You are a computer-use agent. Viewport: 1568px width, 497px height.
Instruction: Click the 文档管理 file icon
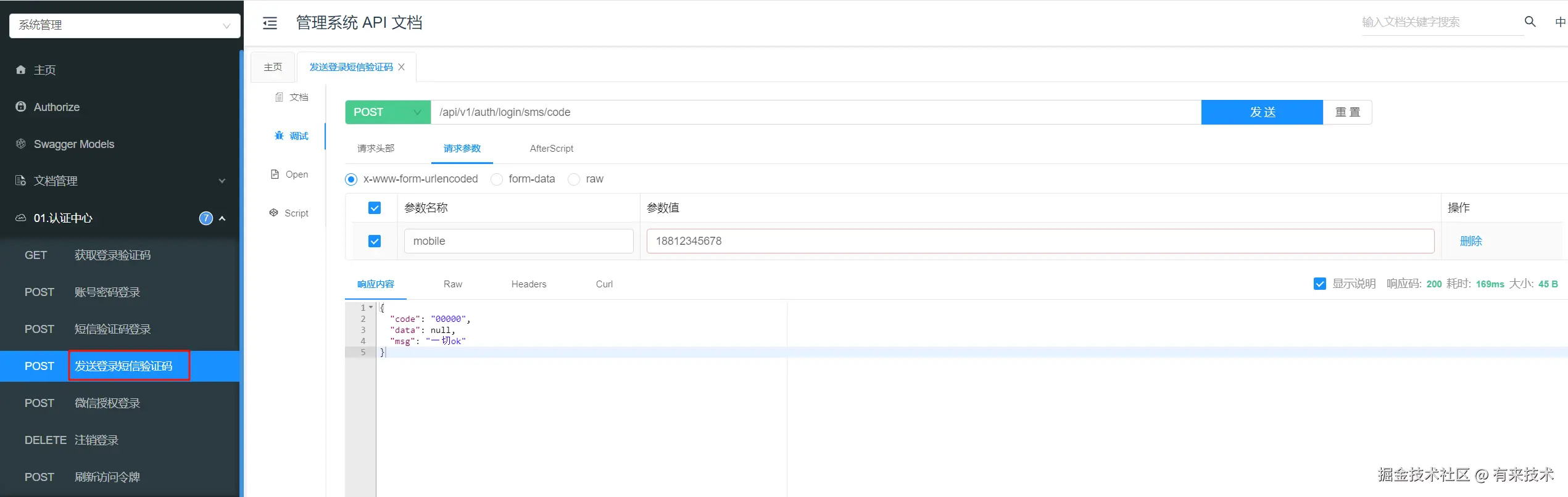[x=21, y=181]
